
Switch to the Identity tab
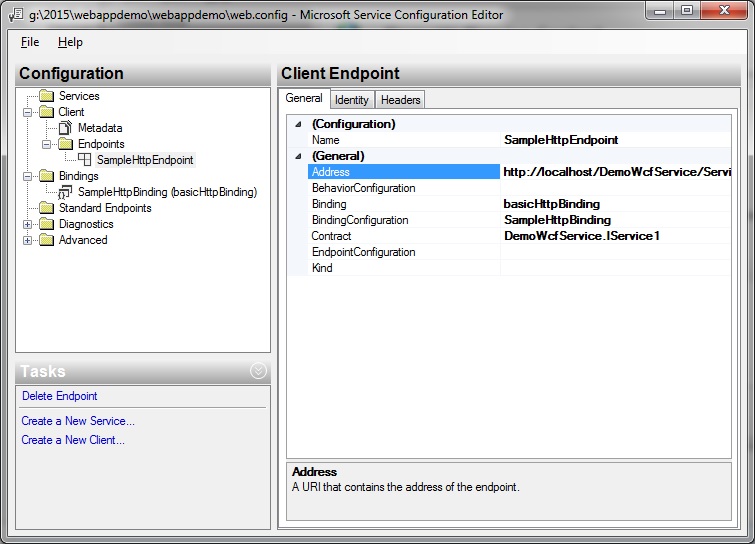pyautogui.click(x=351, y=100)
